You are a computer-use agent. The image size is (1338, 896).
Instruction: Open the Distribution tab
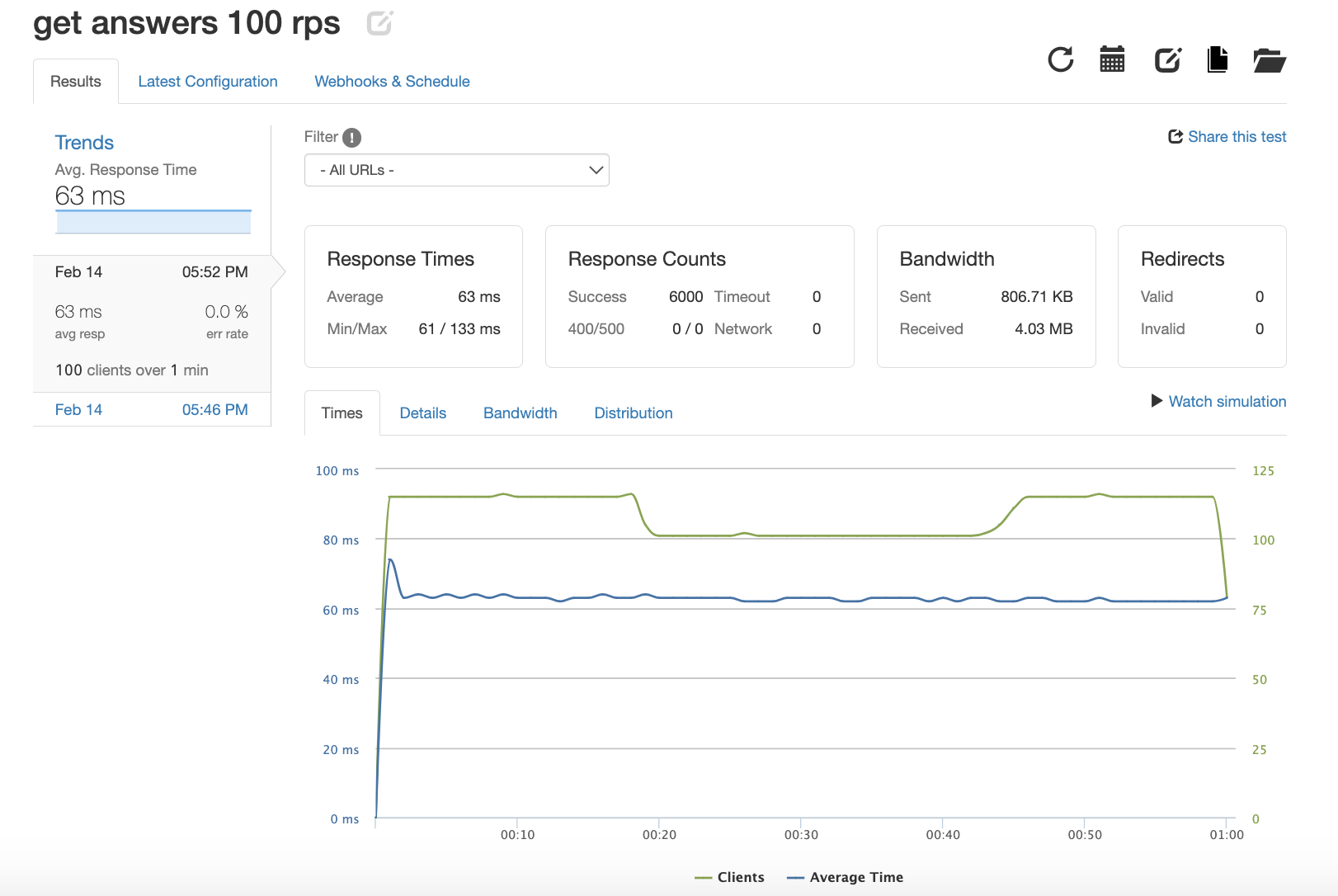point(634,413)
